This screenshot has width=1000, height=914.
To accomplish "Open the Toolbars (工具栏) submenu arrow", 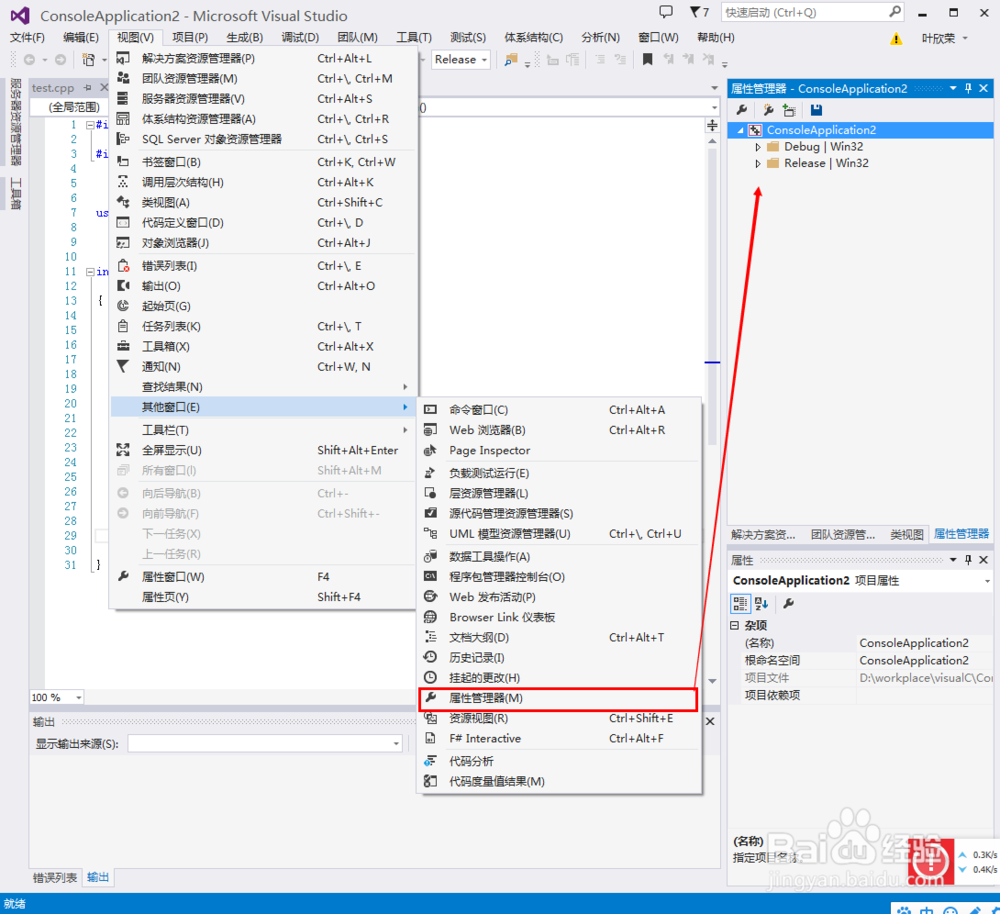I will tap(405, 430).
